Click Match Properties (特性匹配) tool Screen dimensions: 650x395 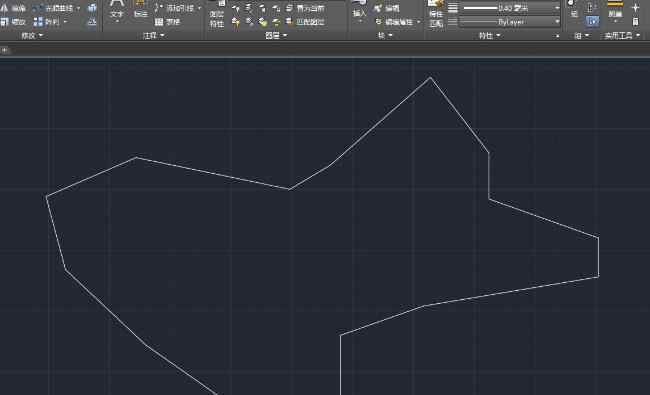(436, 15)
